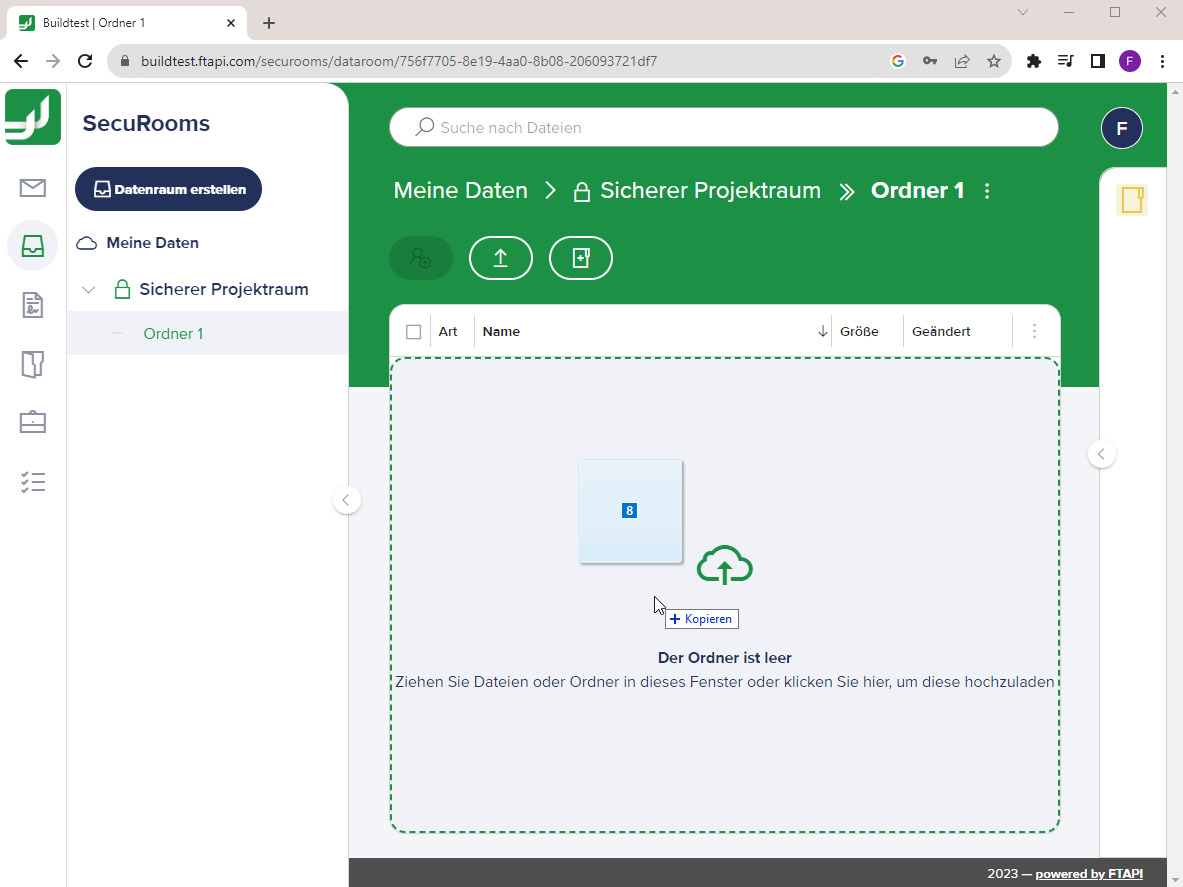1183x887 pixels.
Task: Open the document signature icon in sidebar
Action: click(32, 305)
